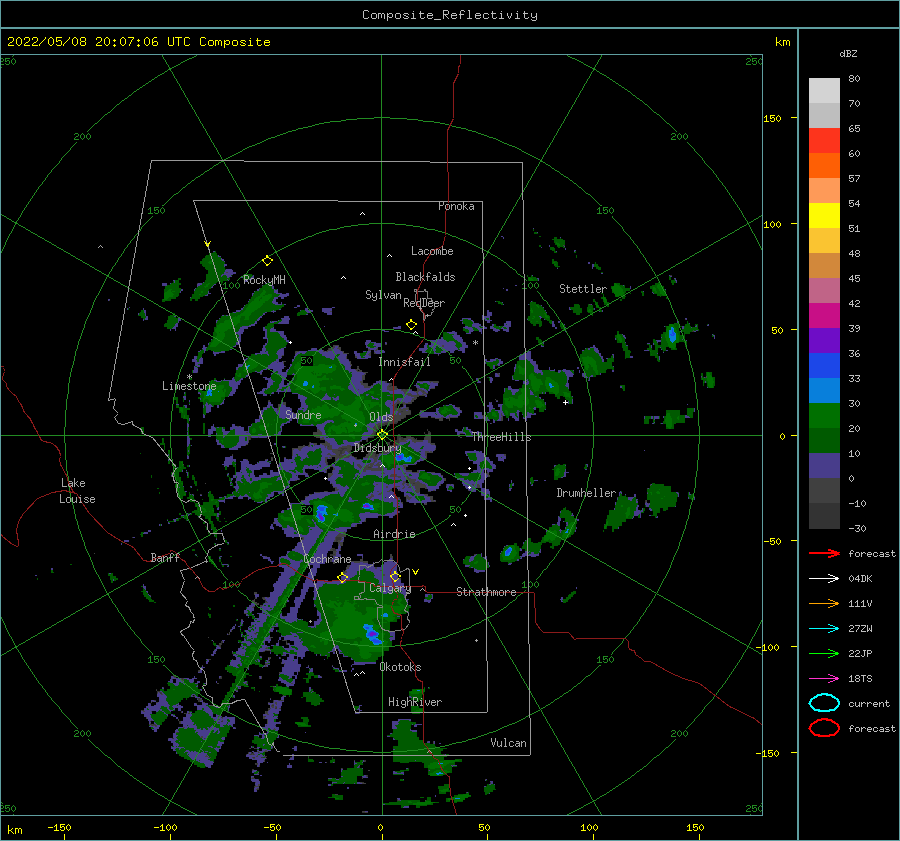Select the Sundre map label
This screenshot has height=841, width=900.
pos(303,415)
